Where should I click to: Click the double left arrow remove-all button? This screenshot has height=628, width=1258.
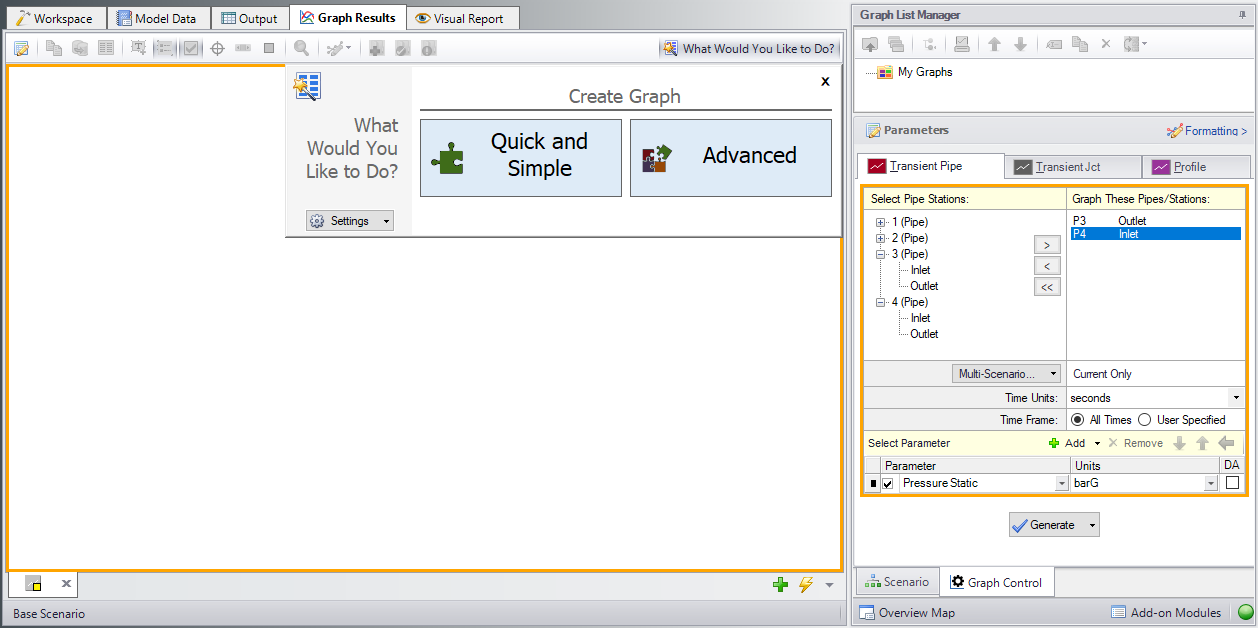coord(1046,287)
